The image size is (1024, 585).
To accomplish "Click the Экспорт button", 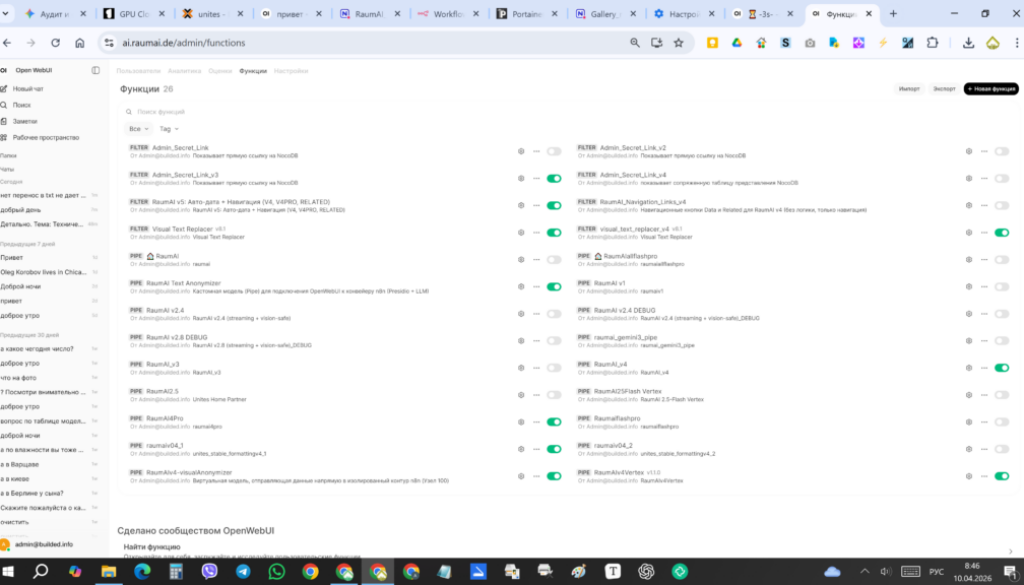I will click(x=944, y=89).
